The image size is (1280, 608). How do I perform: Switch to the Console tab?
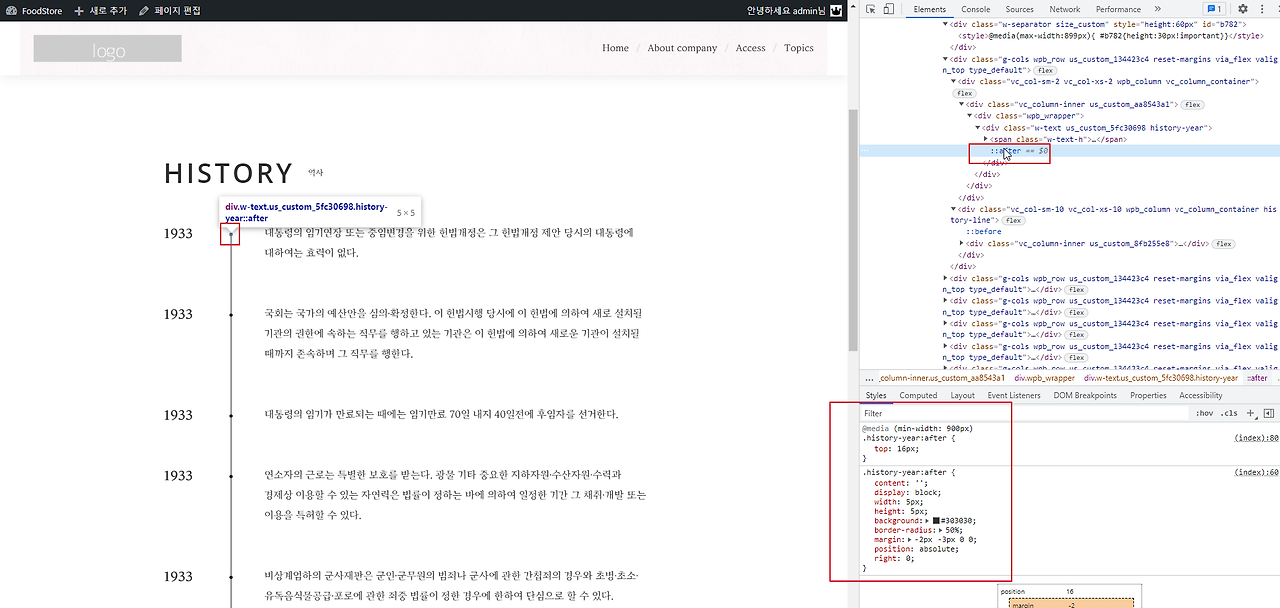[976, 9]
